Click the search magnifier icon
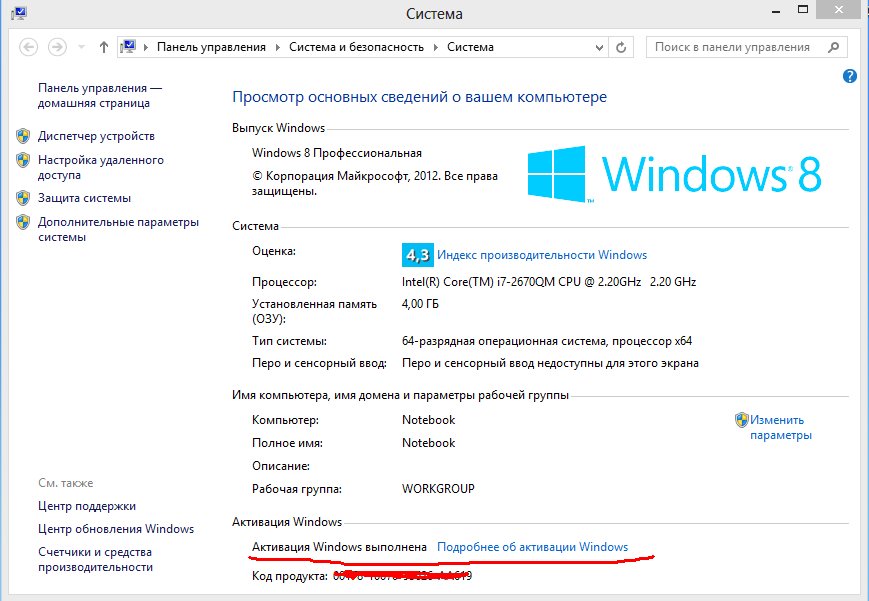The image size is (869, 601). point(834,47)
